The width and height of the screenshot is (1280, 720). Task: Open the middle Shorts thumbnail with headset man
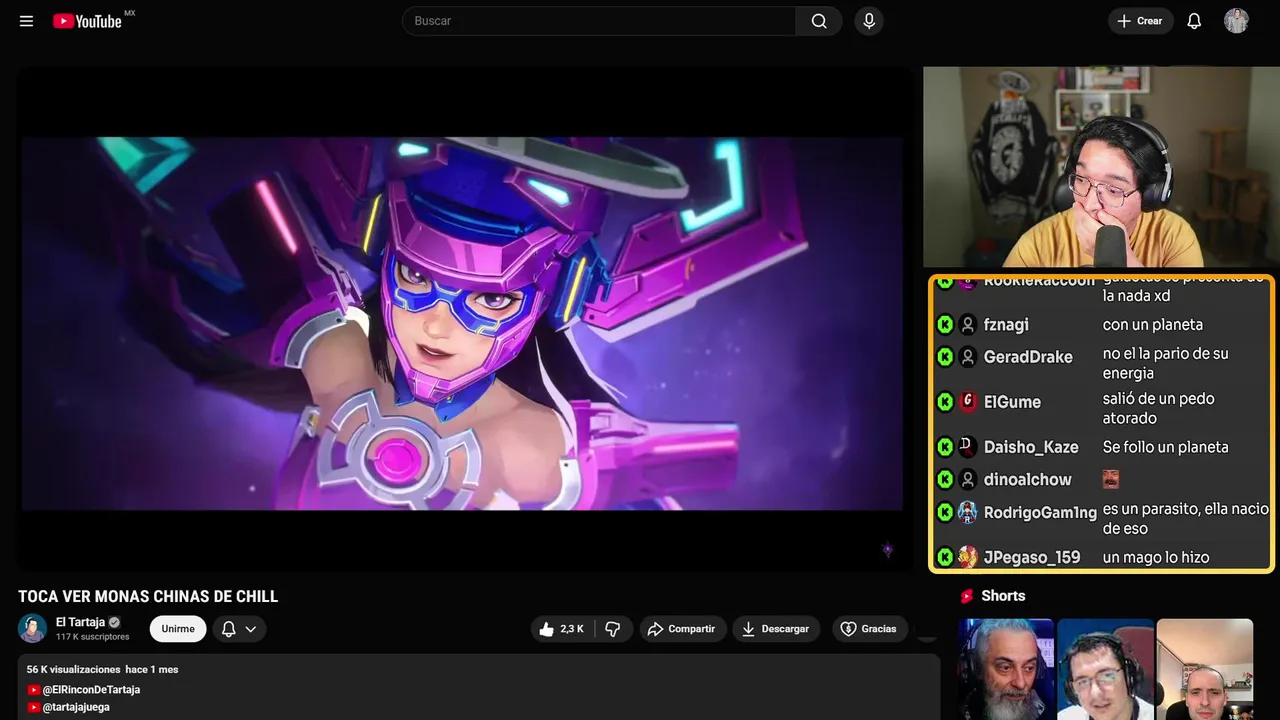pyautogui.click(x=1105, y=669)
